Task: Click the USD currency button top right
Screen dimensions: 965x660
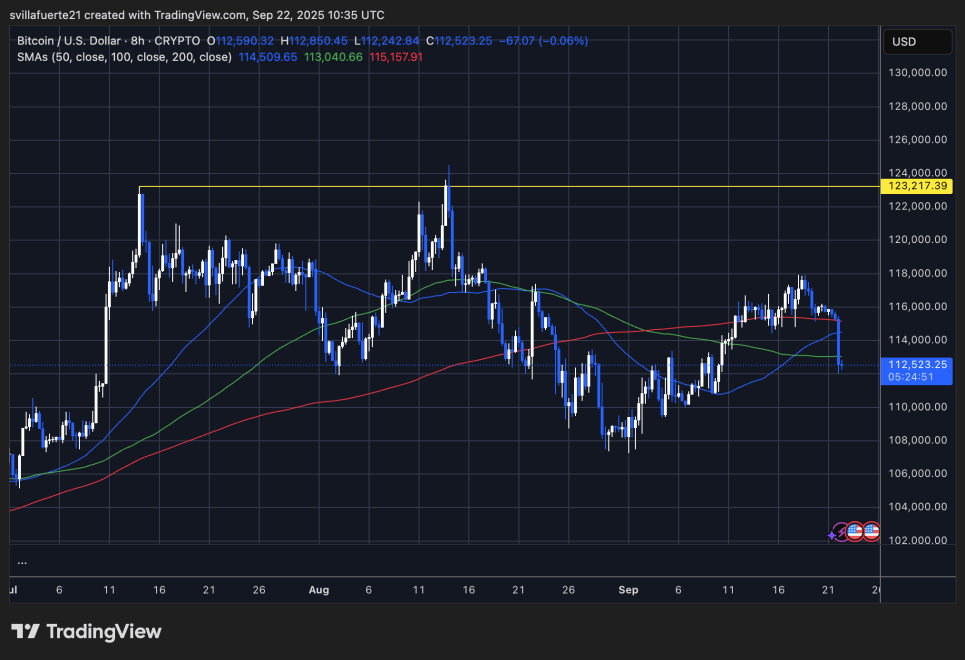Action: click(x=918, y=41)
